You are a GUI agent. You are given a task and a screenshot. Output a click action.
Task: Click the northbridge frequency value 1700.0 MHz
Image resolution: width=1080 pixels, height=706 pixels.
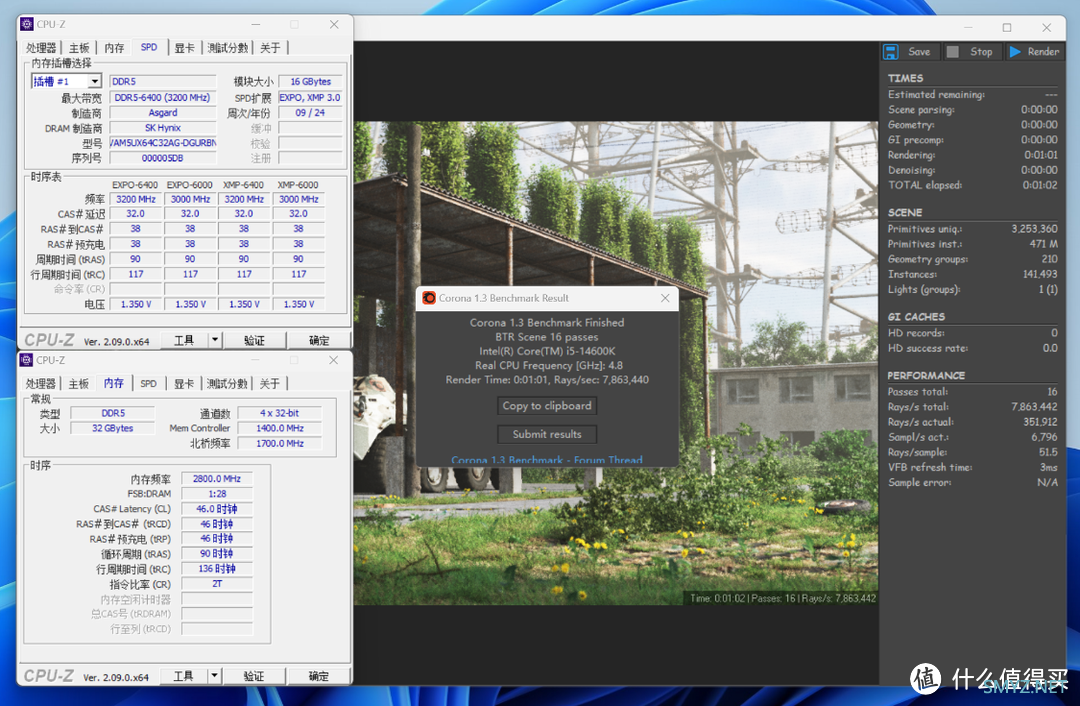tap(280, 444)
